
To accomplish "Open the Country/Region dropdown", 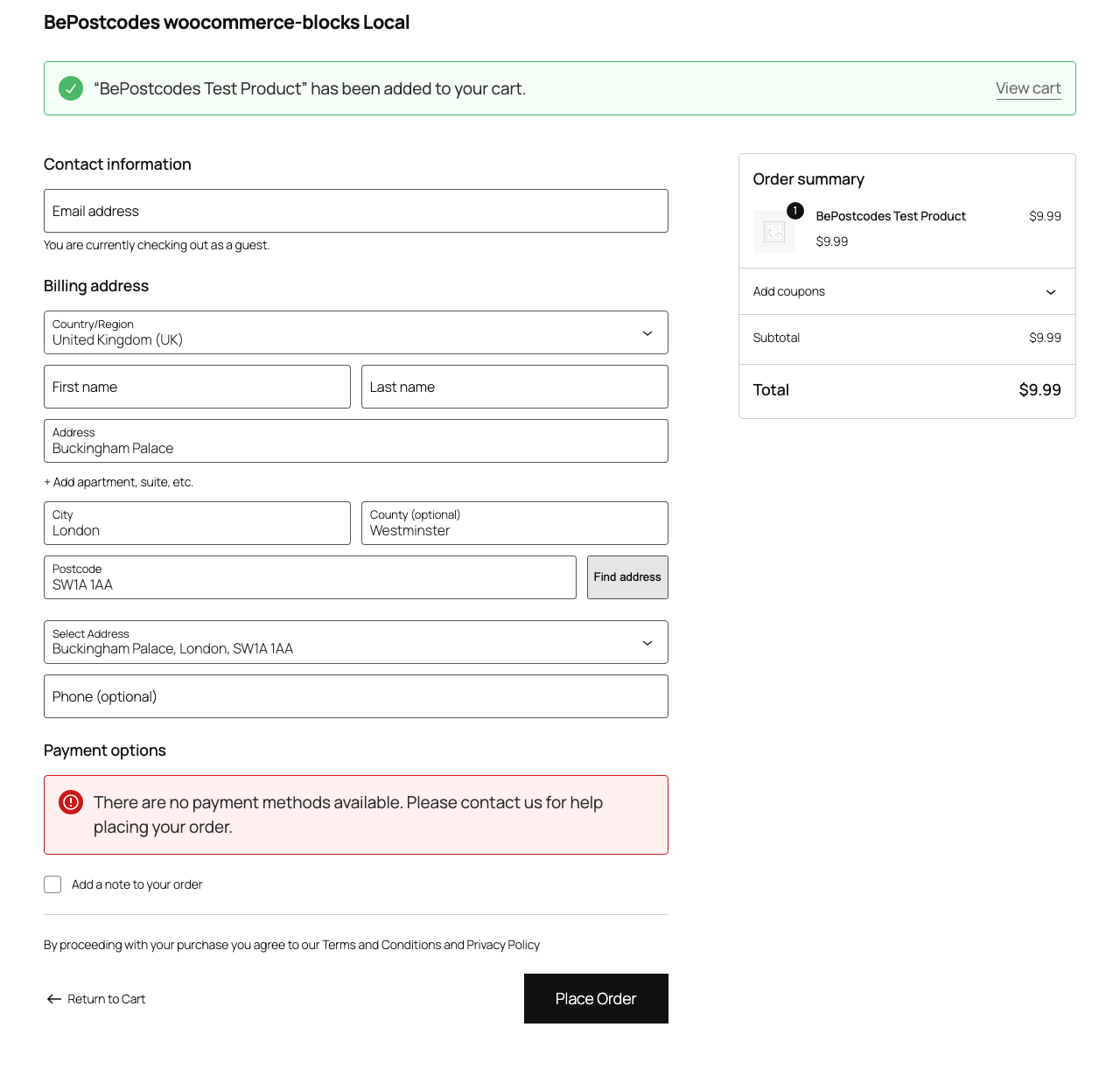I will 356,332.
